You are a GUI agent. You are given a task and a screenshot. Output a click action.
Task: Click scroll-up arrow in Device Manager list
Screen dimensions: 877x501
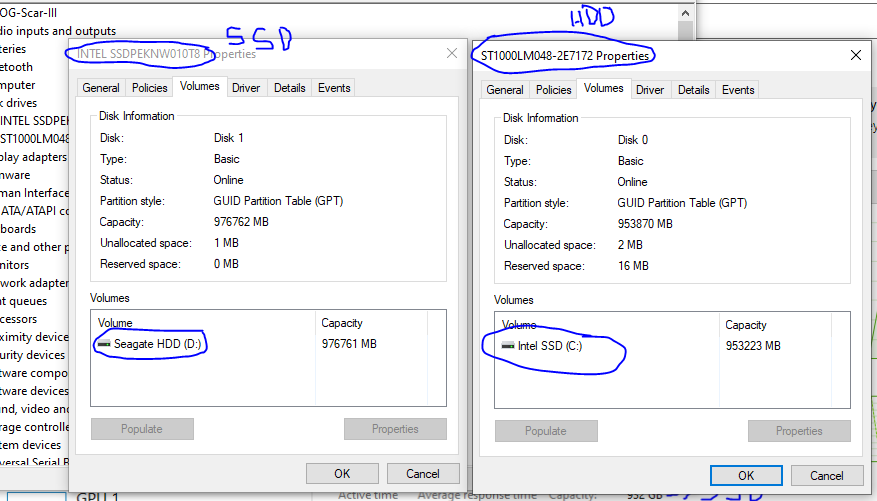[x=685, y=13]
